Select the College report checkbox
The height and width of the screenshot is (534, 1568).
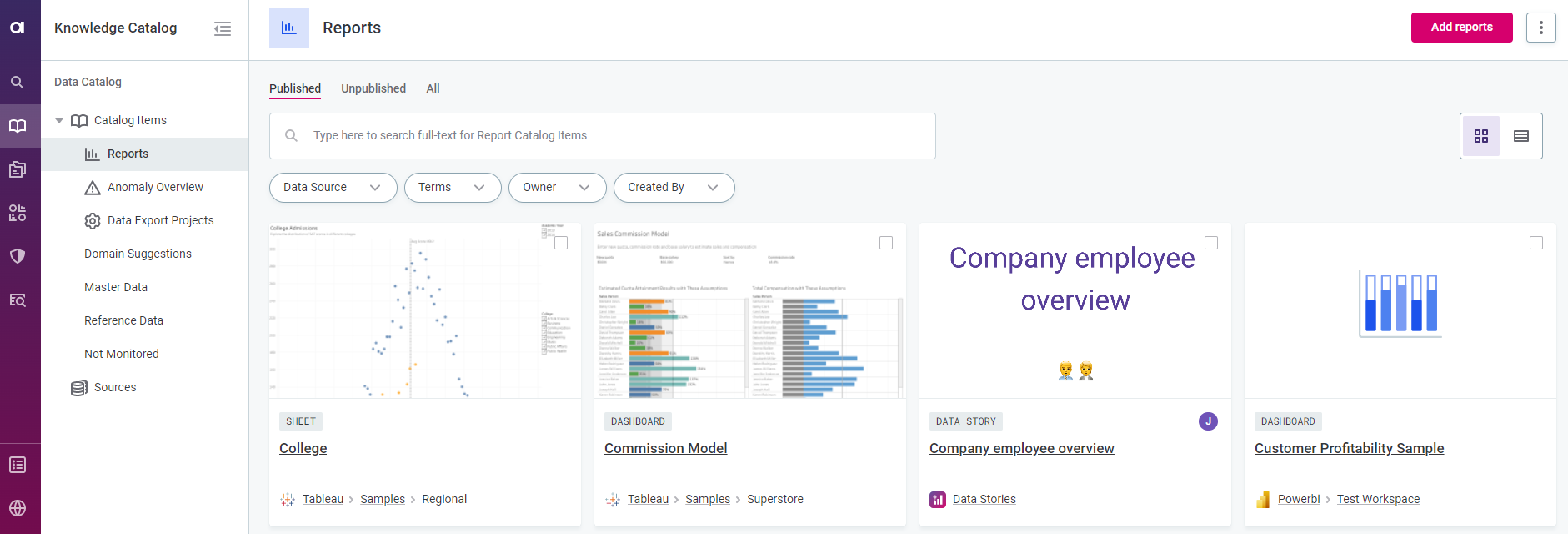(x=561, y=243)
